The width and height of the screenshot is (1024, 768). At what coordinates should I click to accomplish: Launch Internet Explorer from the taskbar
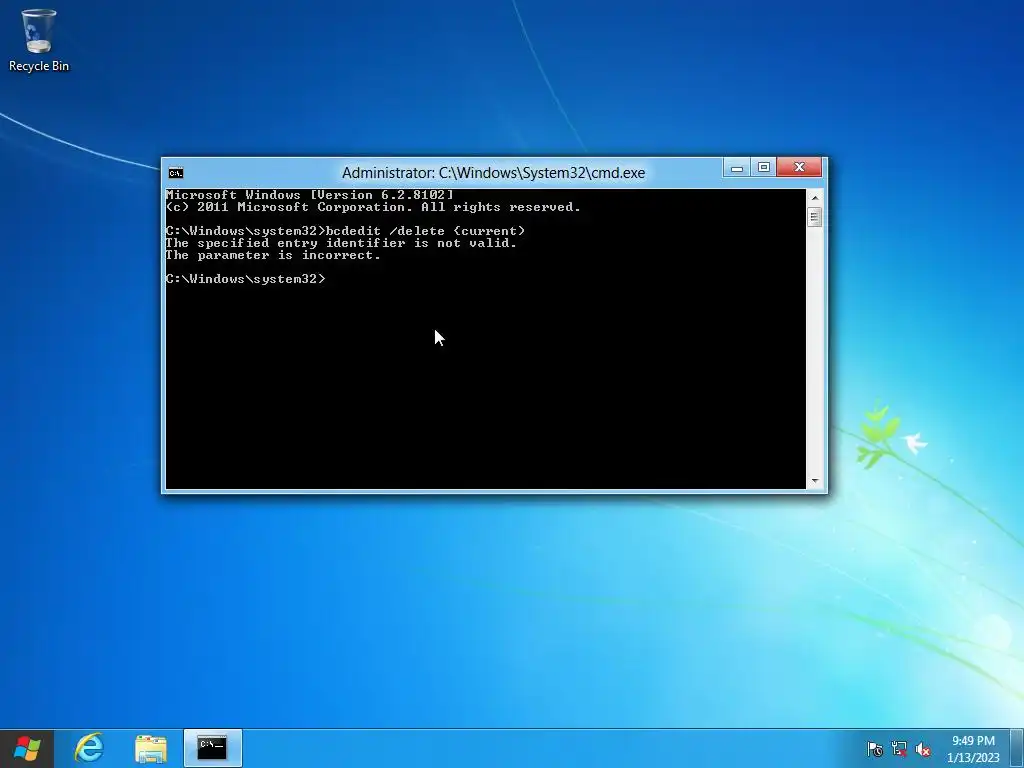[x=89, y=748]
